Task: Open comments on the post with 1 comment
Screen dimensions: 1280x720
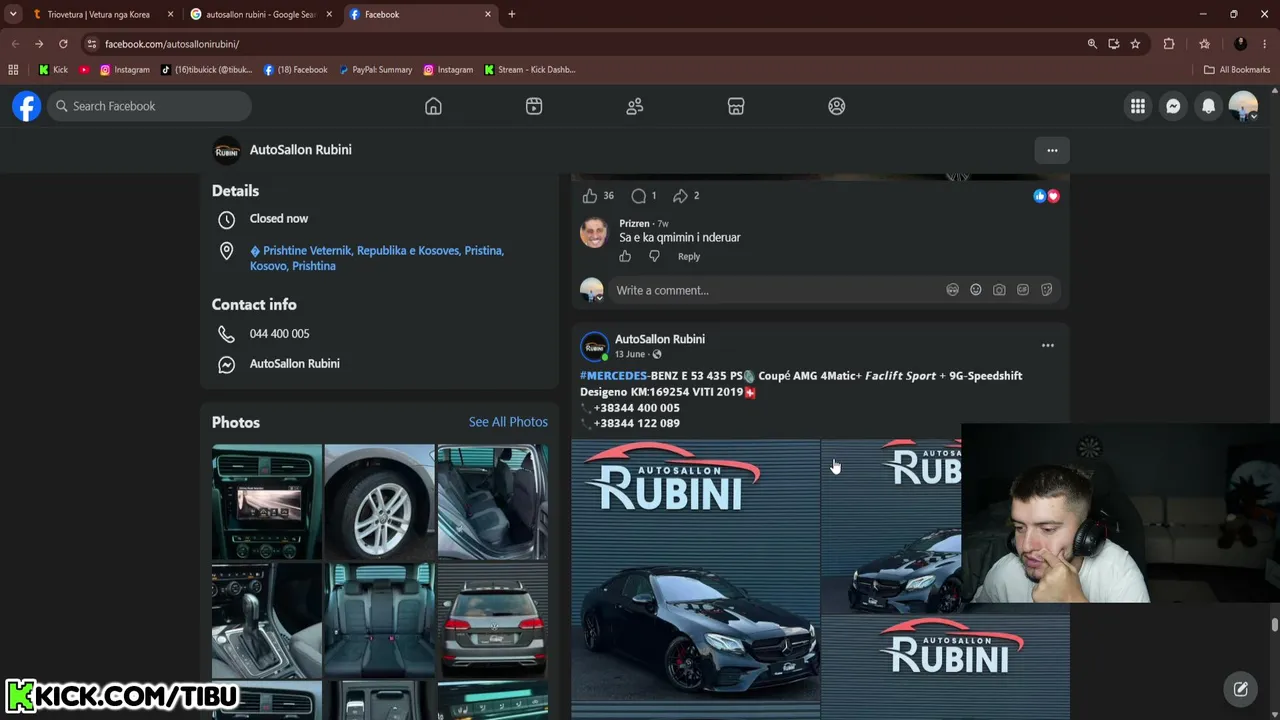Action: point(639,196)
